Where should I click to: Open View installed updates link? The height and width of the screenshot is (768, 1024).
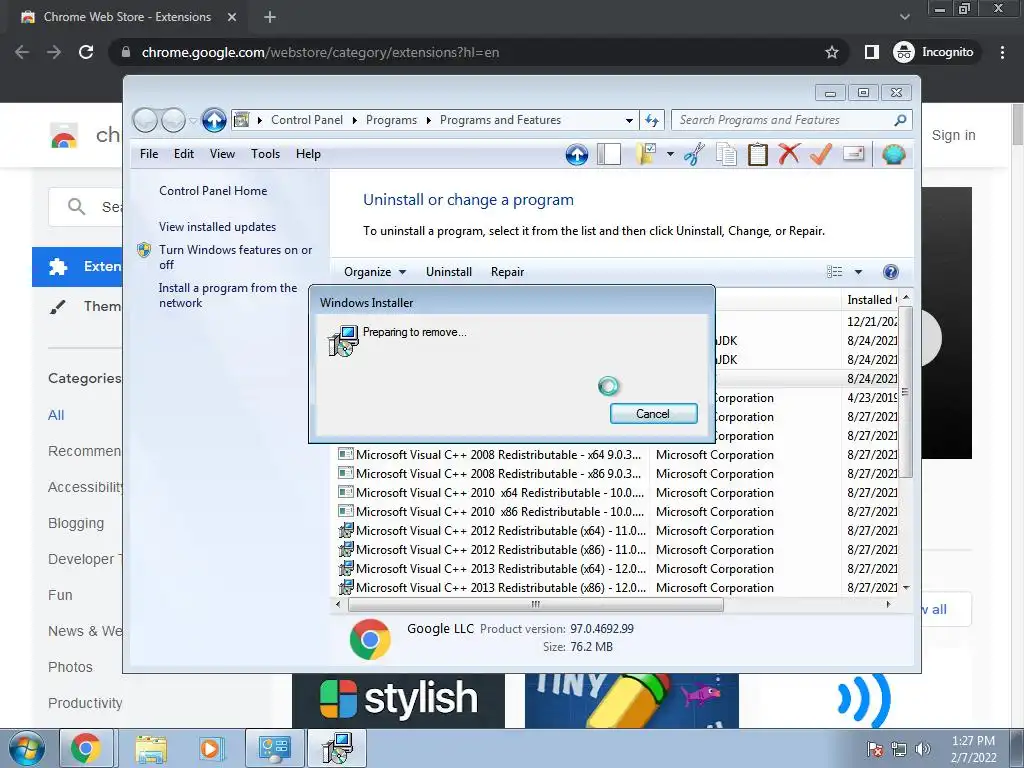217,227
